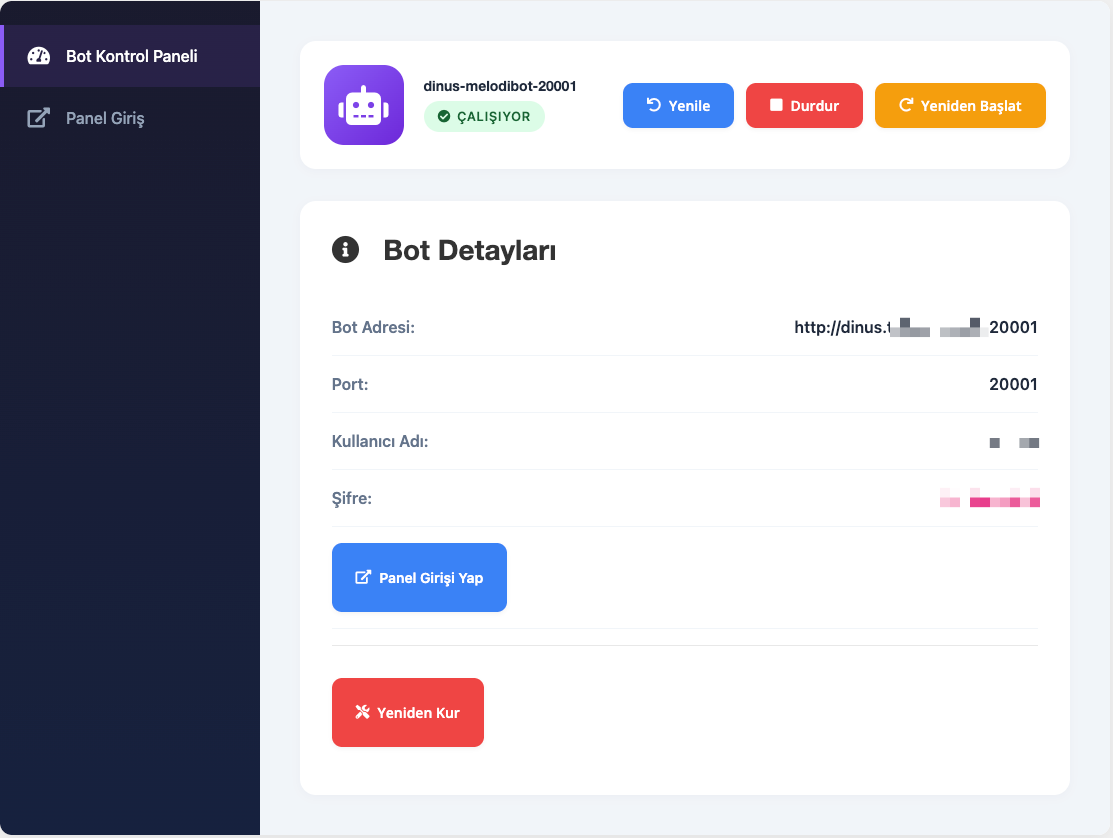Click the purple robot bot avatar

tap(364, 105)
